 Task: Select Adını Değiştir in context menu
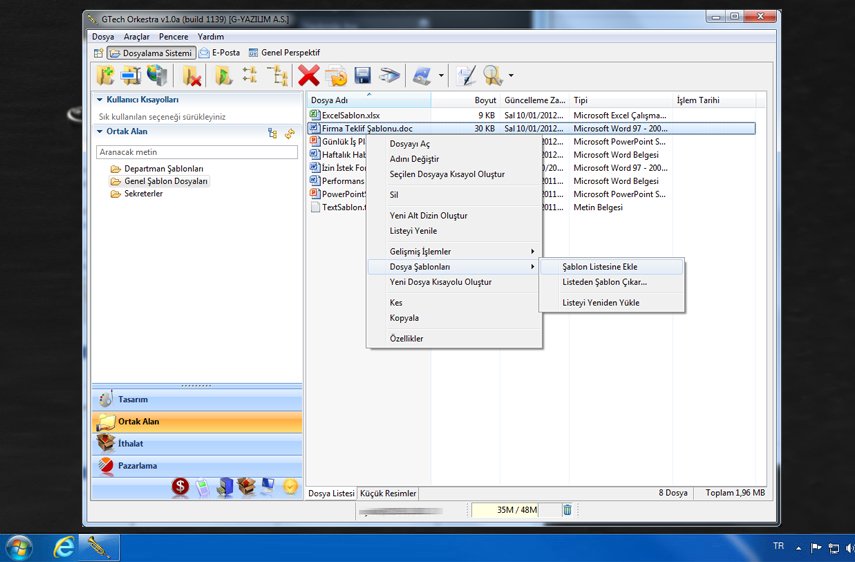[x=414, y=159]
